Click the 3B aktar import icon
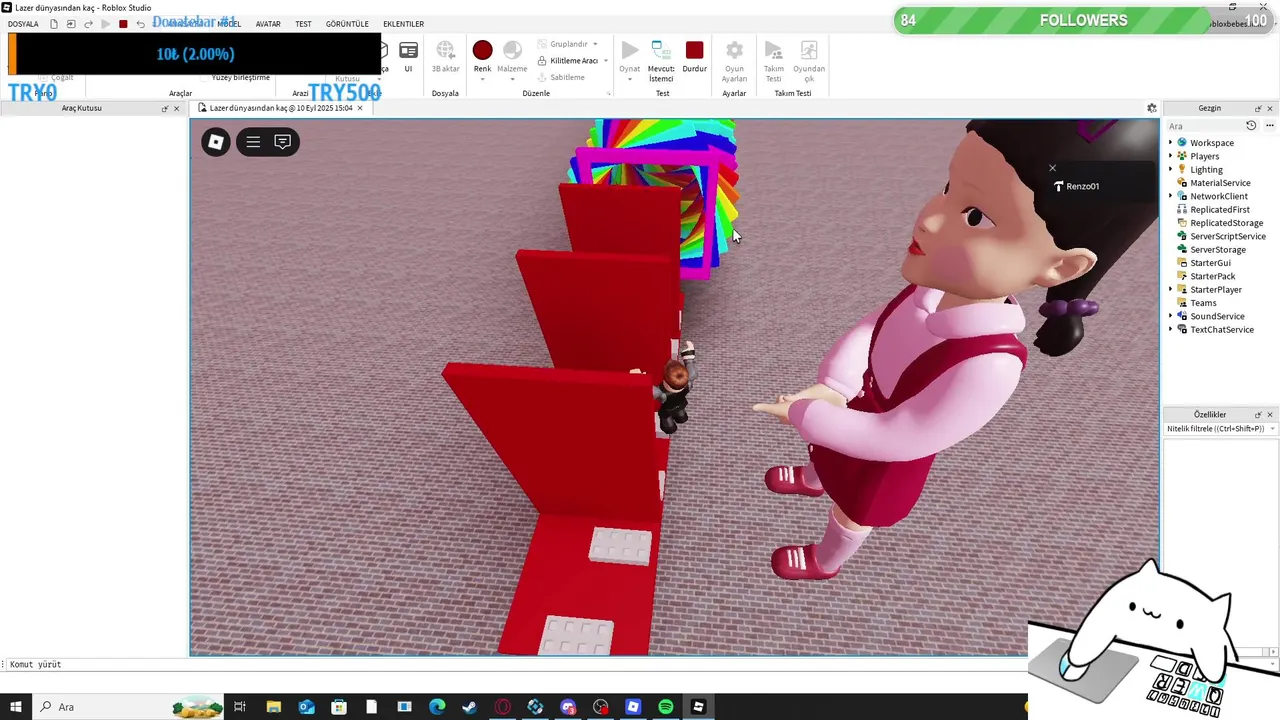 [x=445, y=50]
